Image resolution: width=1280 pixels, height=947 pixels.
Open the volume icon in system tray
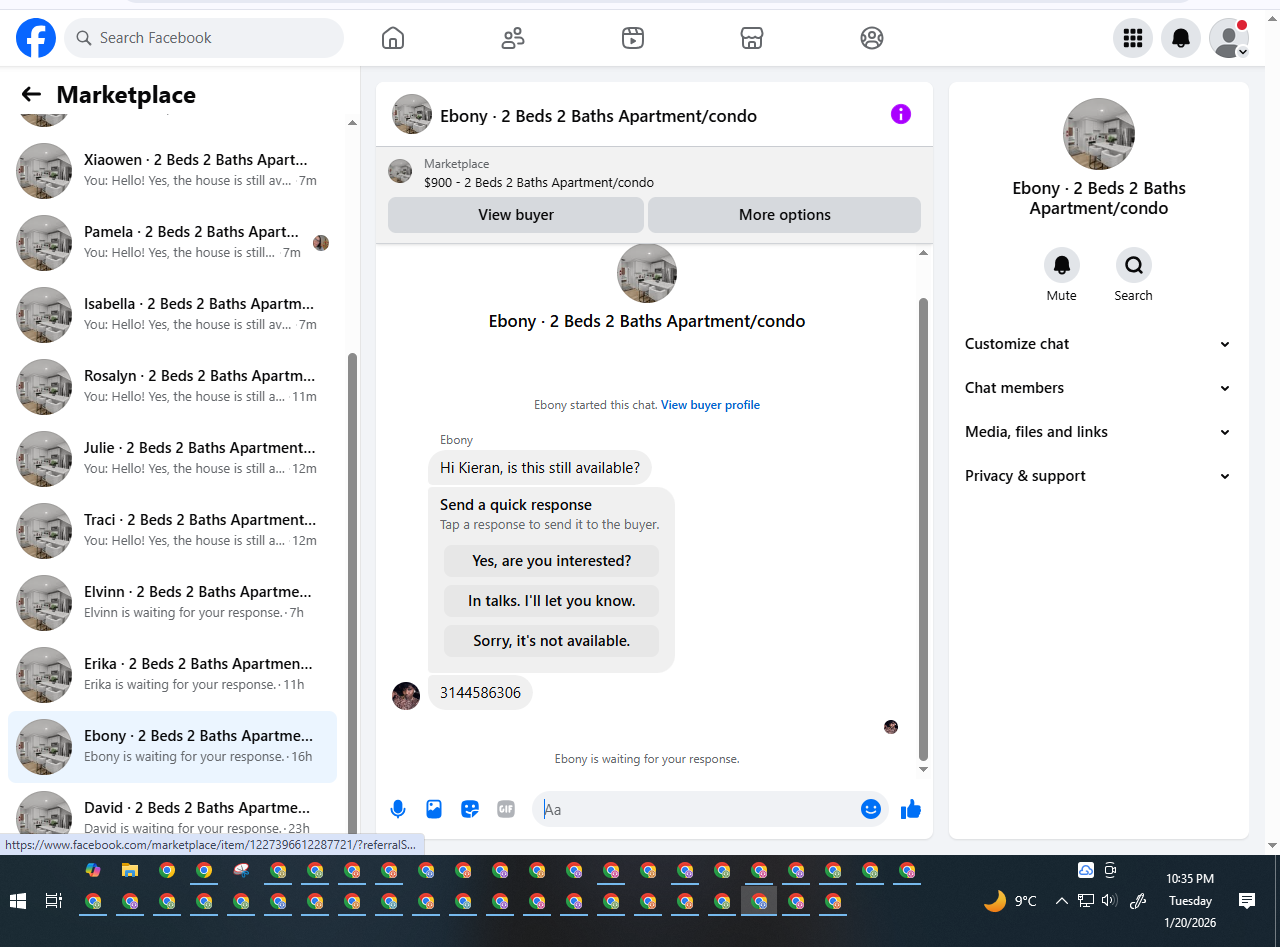1109,901
